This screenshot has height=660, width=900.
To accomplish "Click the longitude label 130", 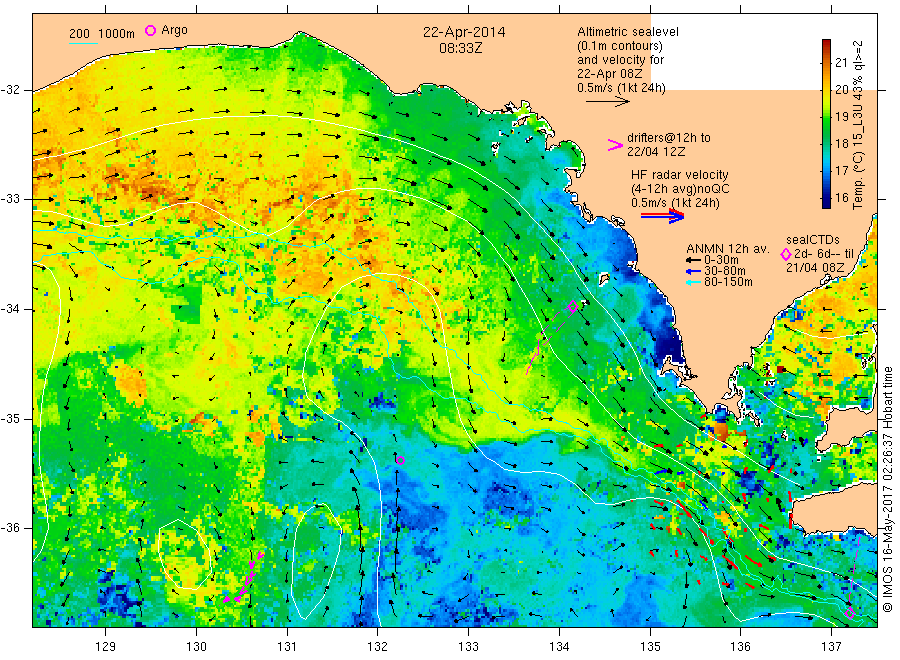I will point(196,647).
